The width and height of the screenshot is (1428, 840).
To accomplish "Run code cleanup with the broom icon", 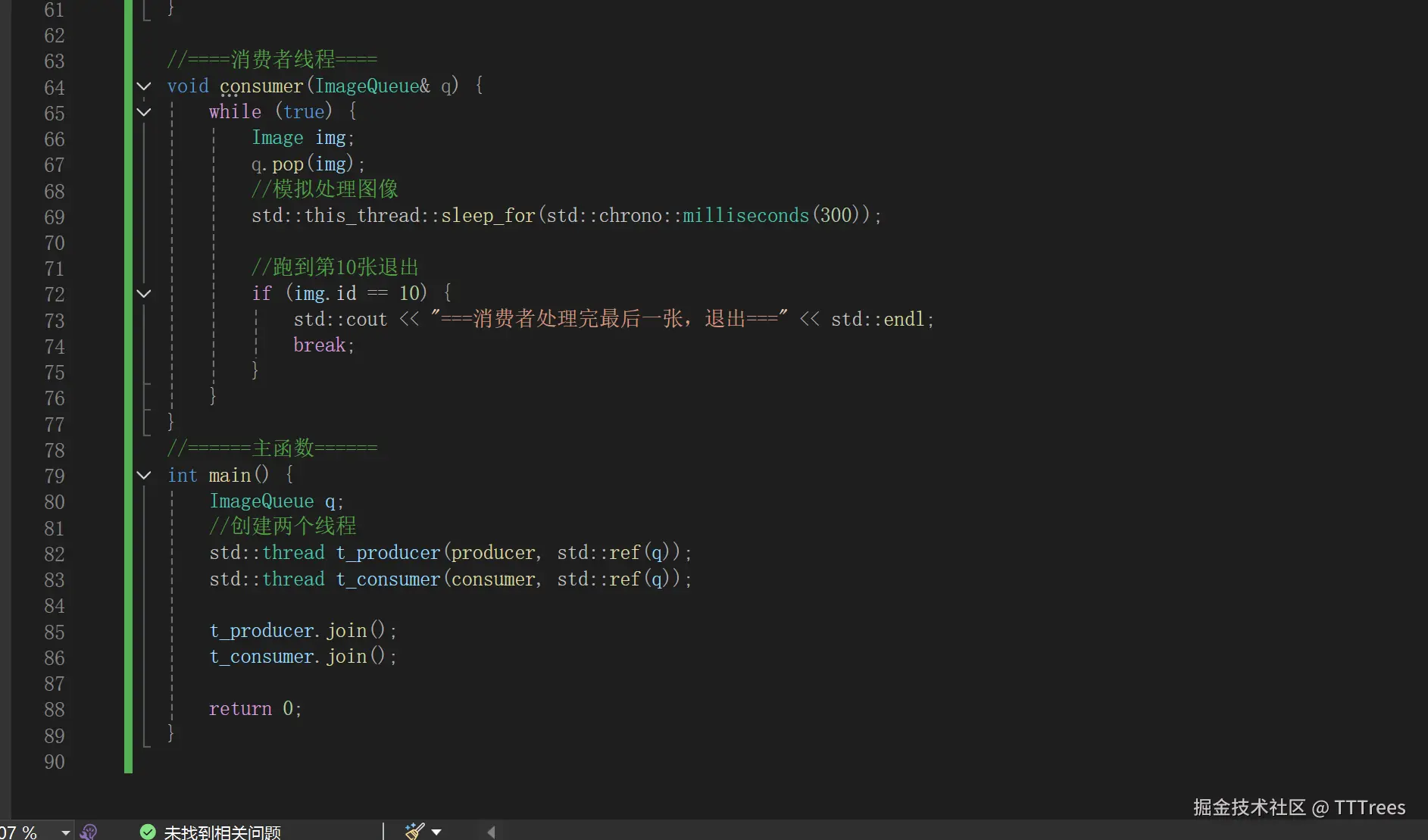I will [414, 831].
